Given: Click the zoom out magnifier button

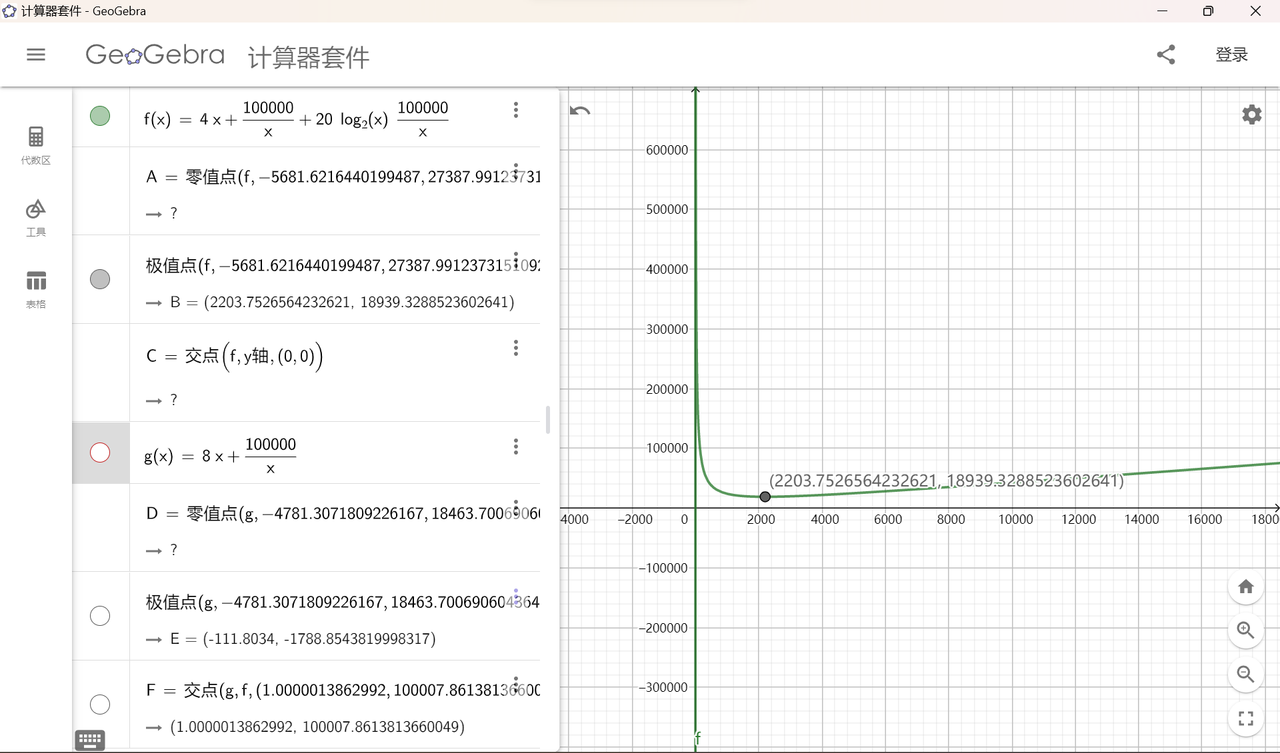Looking at the screenshot, I should 1246,674.
